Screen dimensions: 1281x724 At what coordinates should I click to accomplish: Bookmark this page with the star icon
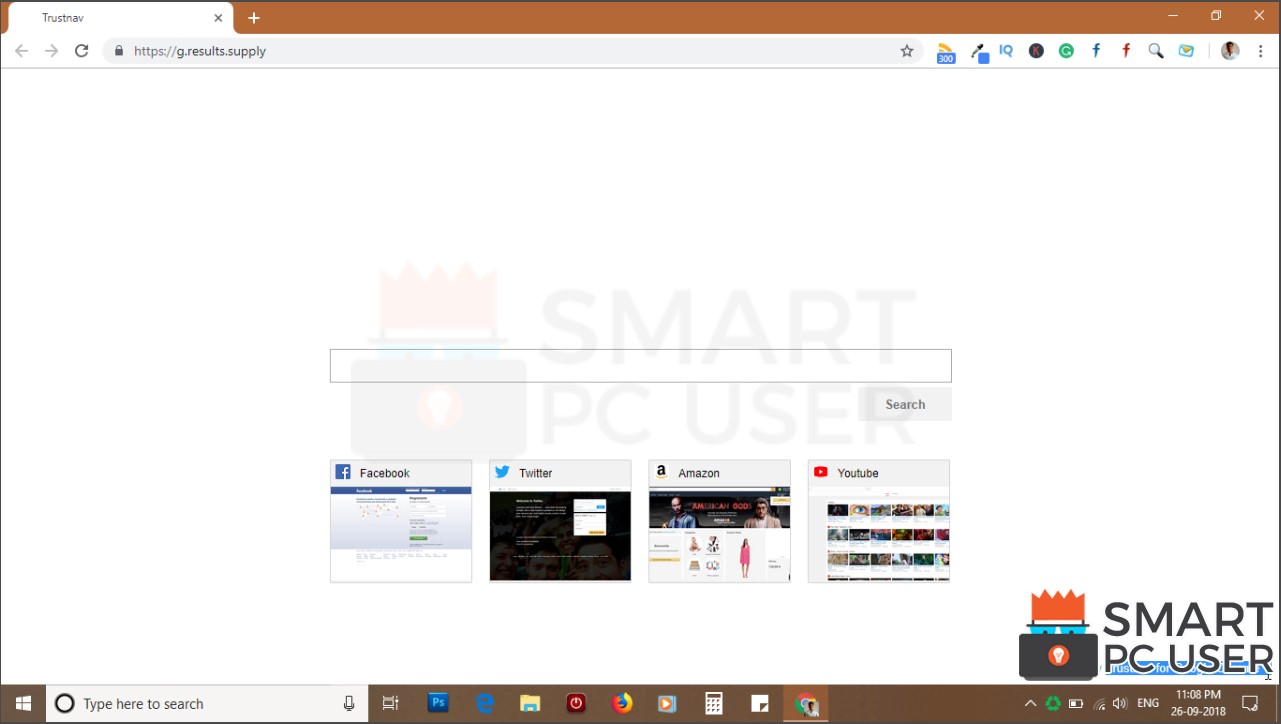tap(907, 51)
